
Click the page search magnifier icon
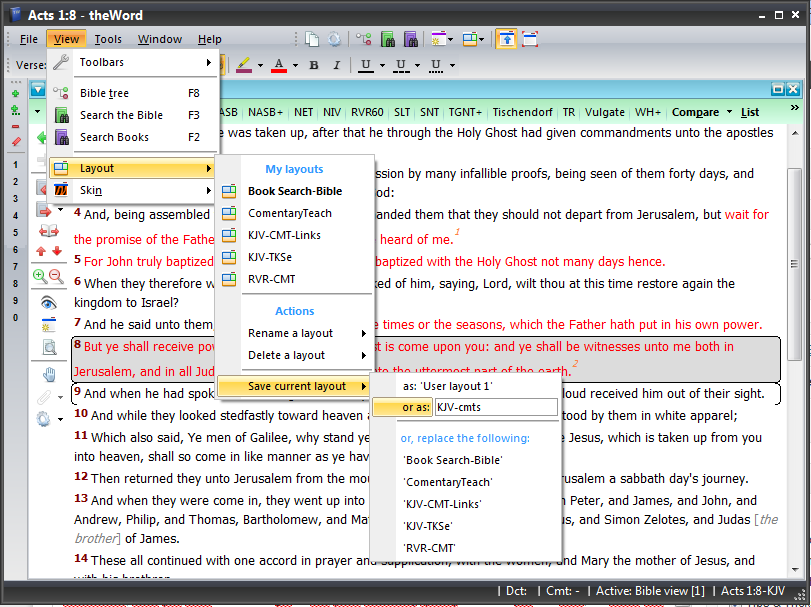[49, 347]
